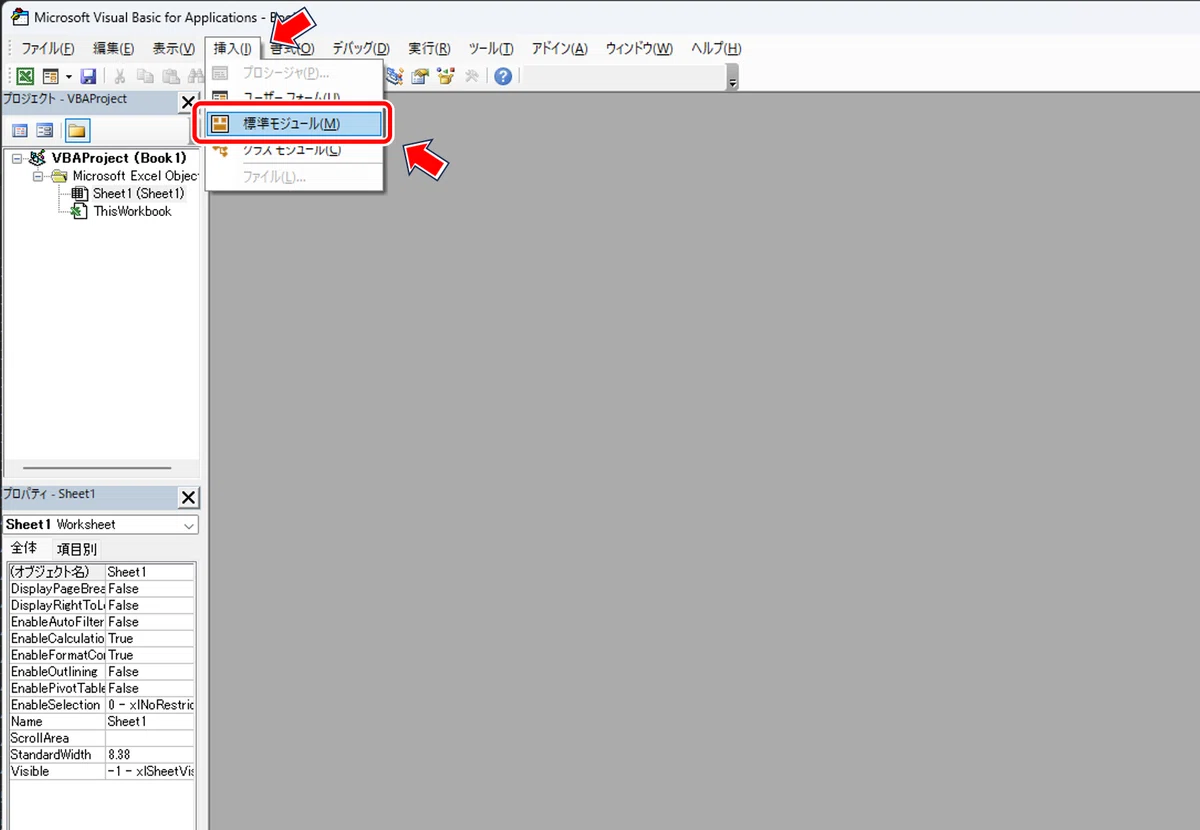Click the horizontal scrollbar in the Project panel
1200x830 pixels.
(97, 467)
